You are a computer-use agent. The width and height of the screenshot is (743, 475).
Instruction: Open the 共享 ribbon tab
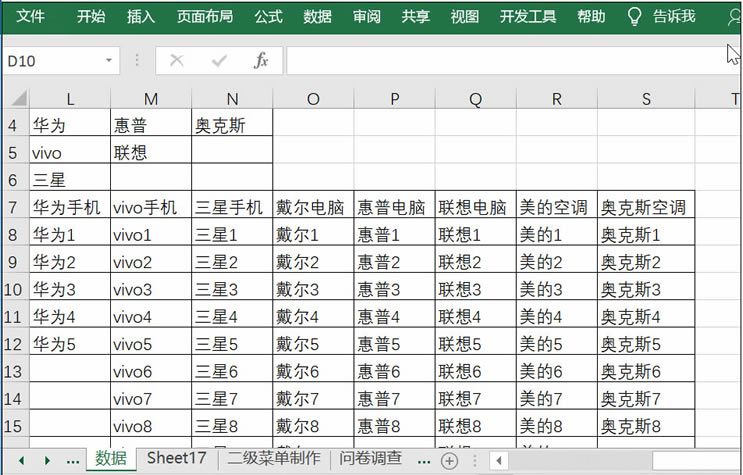pyautogui.click(x=416, y=17)
